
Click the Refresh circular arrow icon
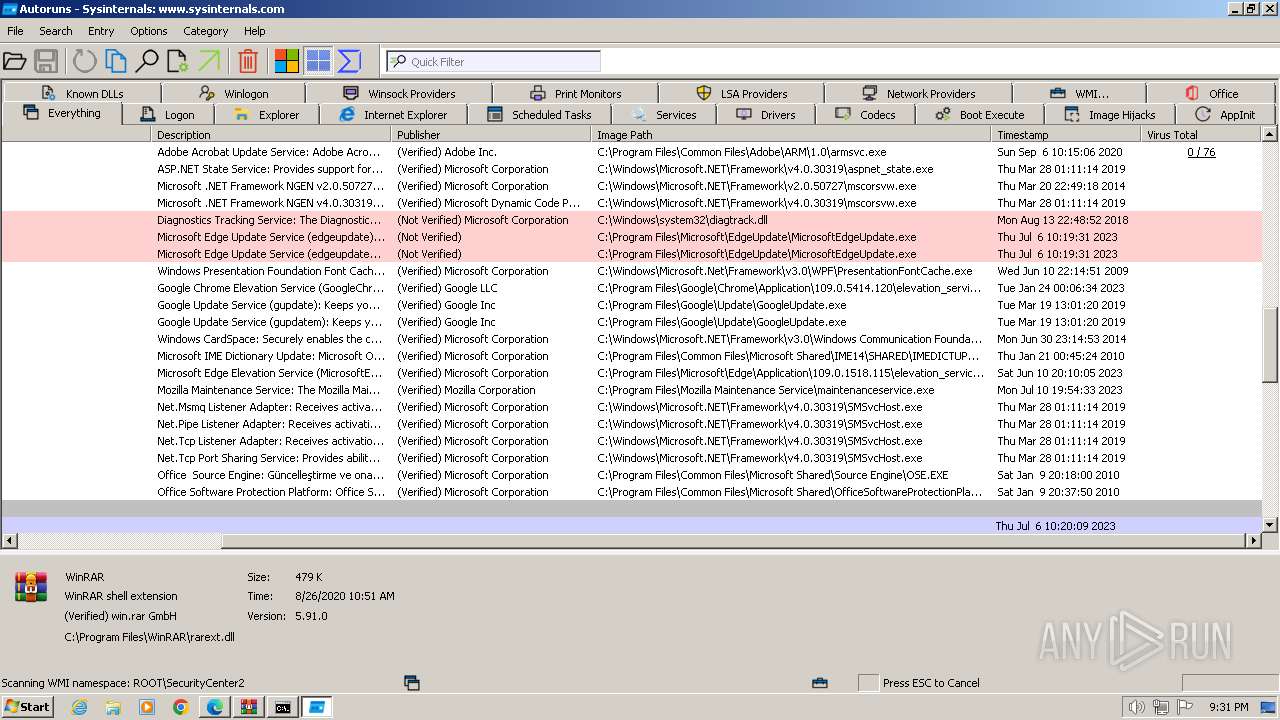tap(85, 62)
